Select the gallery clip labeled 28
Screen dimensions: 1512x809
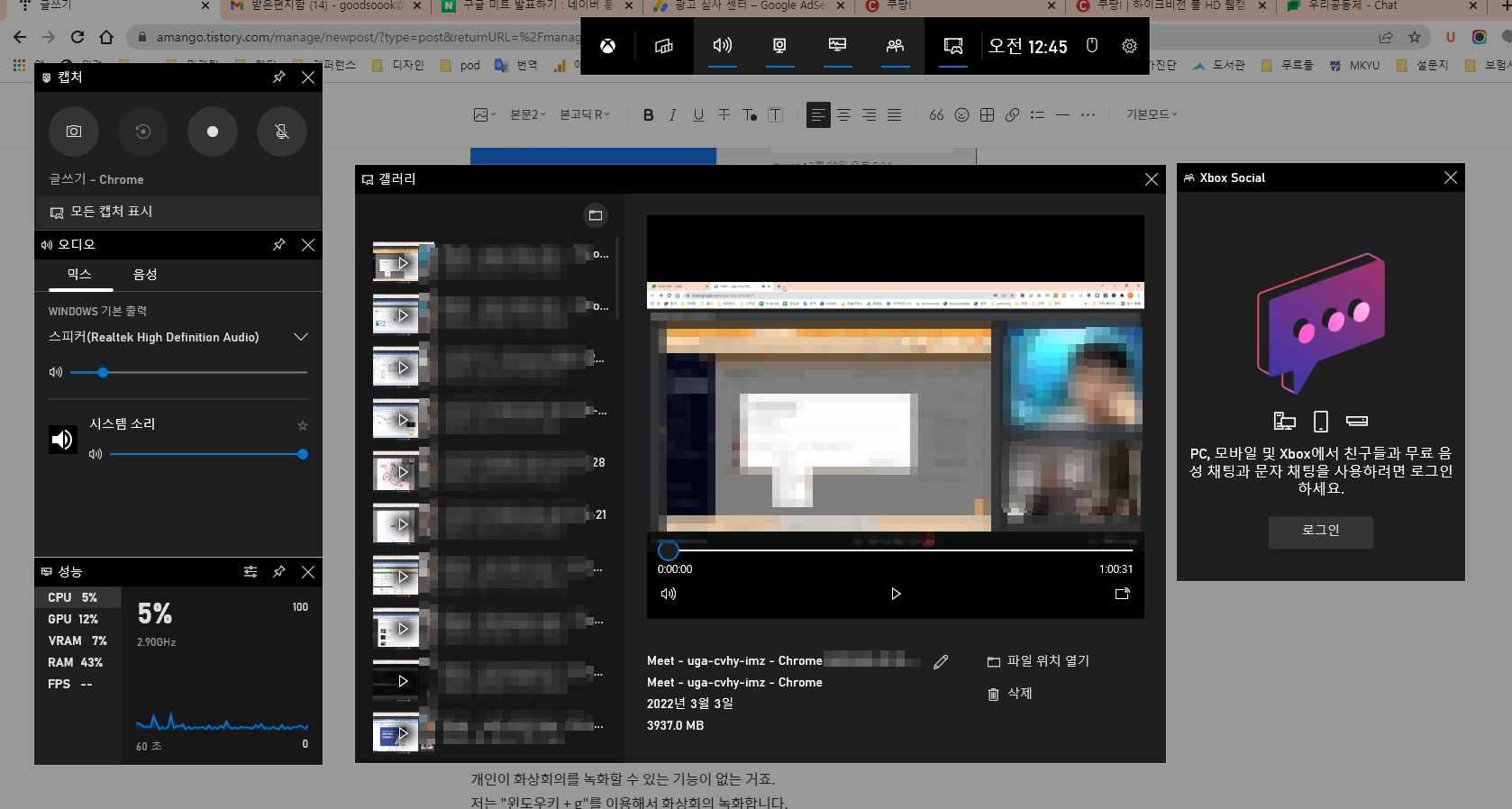coord(492,471)
